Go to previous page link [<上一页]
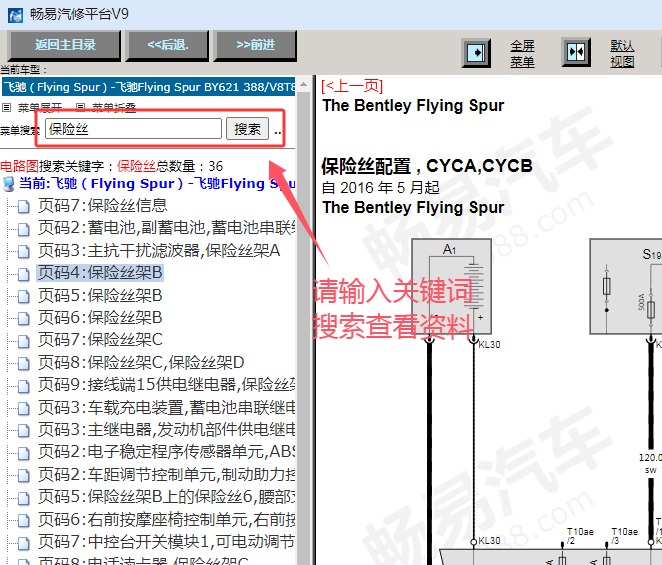The image size is (662, 565). pos(352,86)
